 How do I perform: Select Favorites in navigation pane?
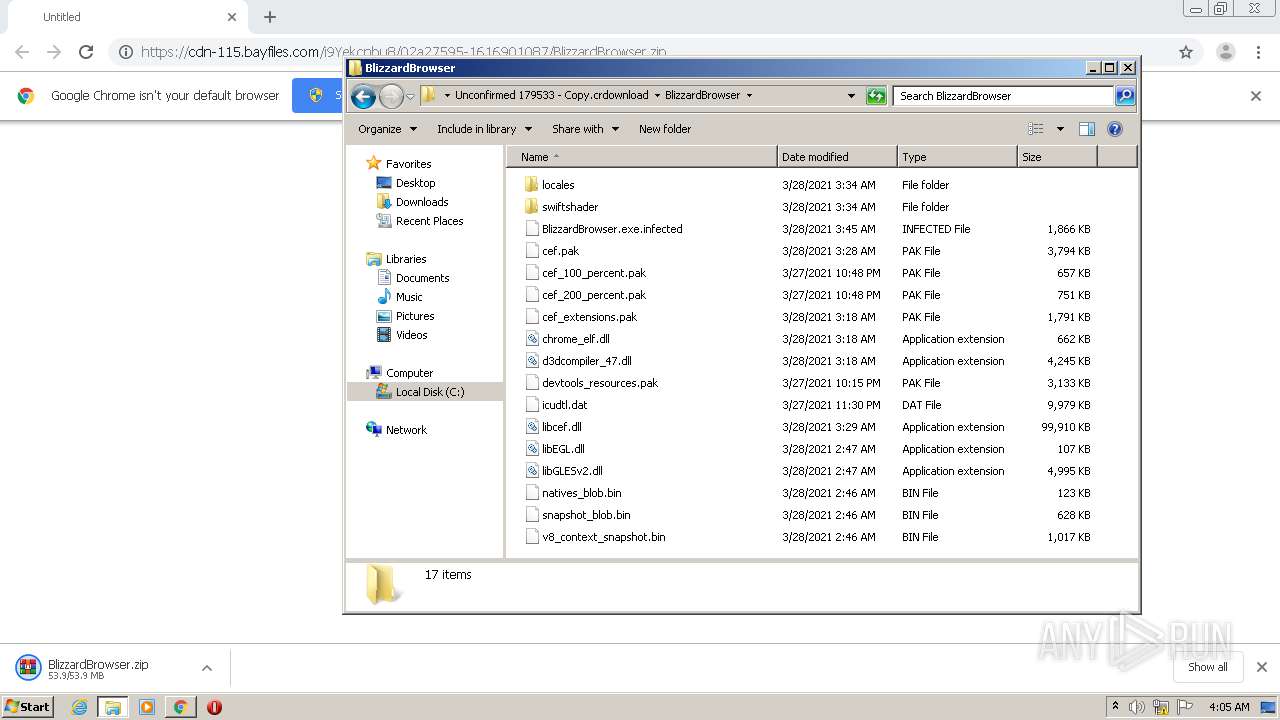pos(408,164)
